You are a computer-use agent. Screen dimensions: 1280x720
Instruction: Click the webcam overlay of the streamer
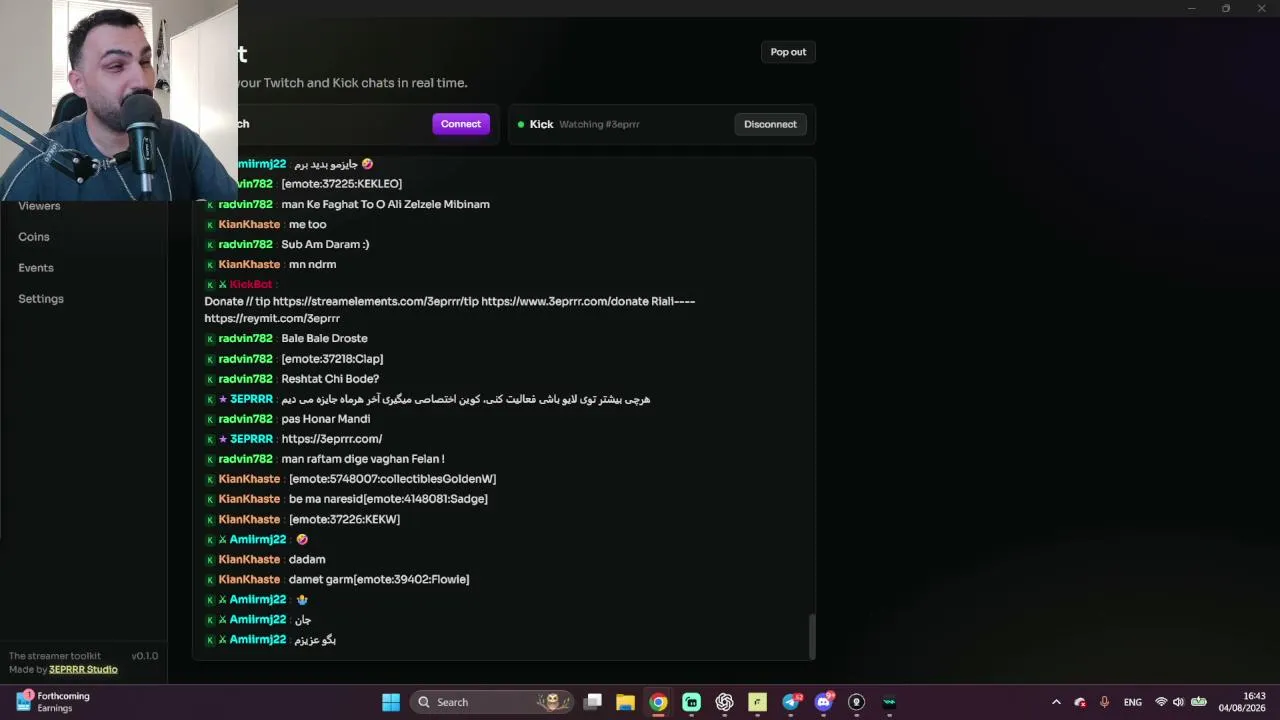click(119, 100)
